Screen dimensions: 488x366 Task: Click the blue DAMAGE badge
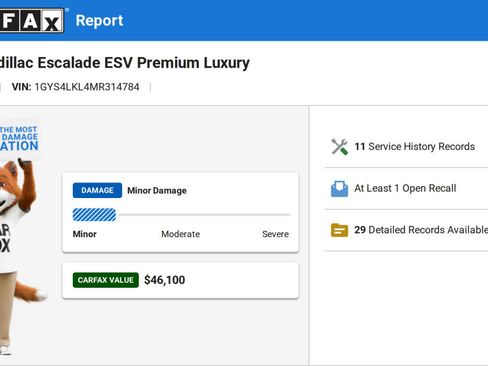click(x=97, y=191)
